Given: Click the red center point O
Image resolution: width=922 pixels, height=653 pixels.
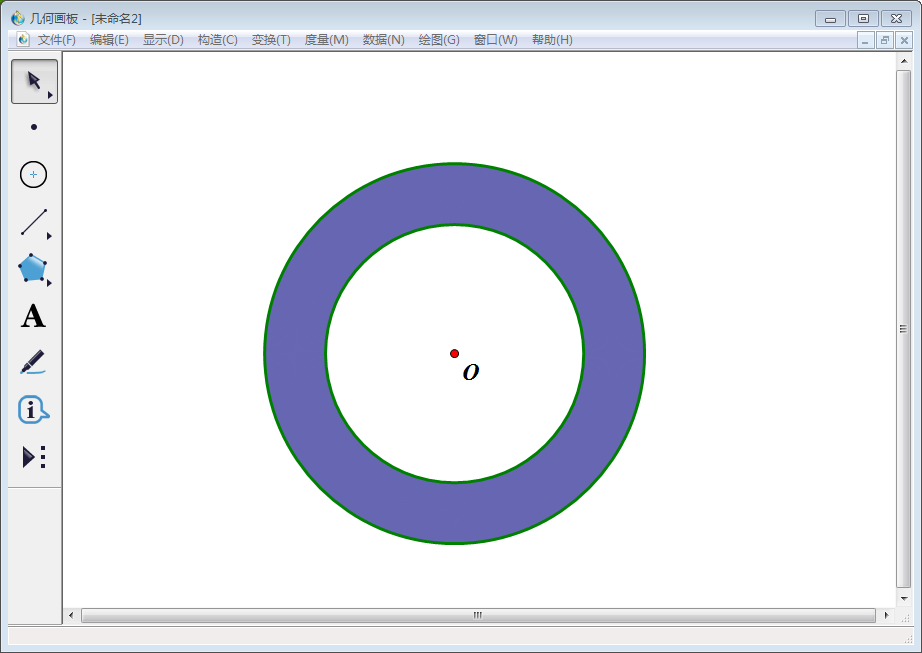Looking at the screenshot, I should pos(454,354).
